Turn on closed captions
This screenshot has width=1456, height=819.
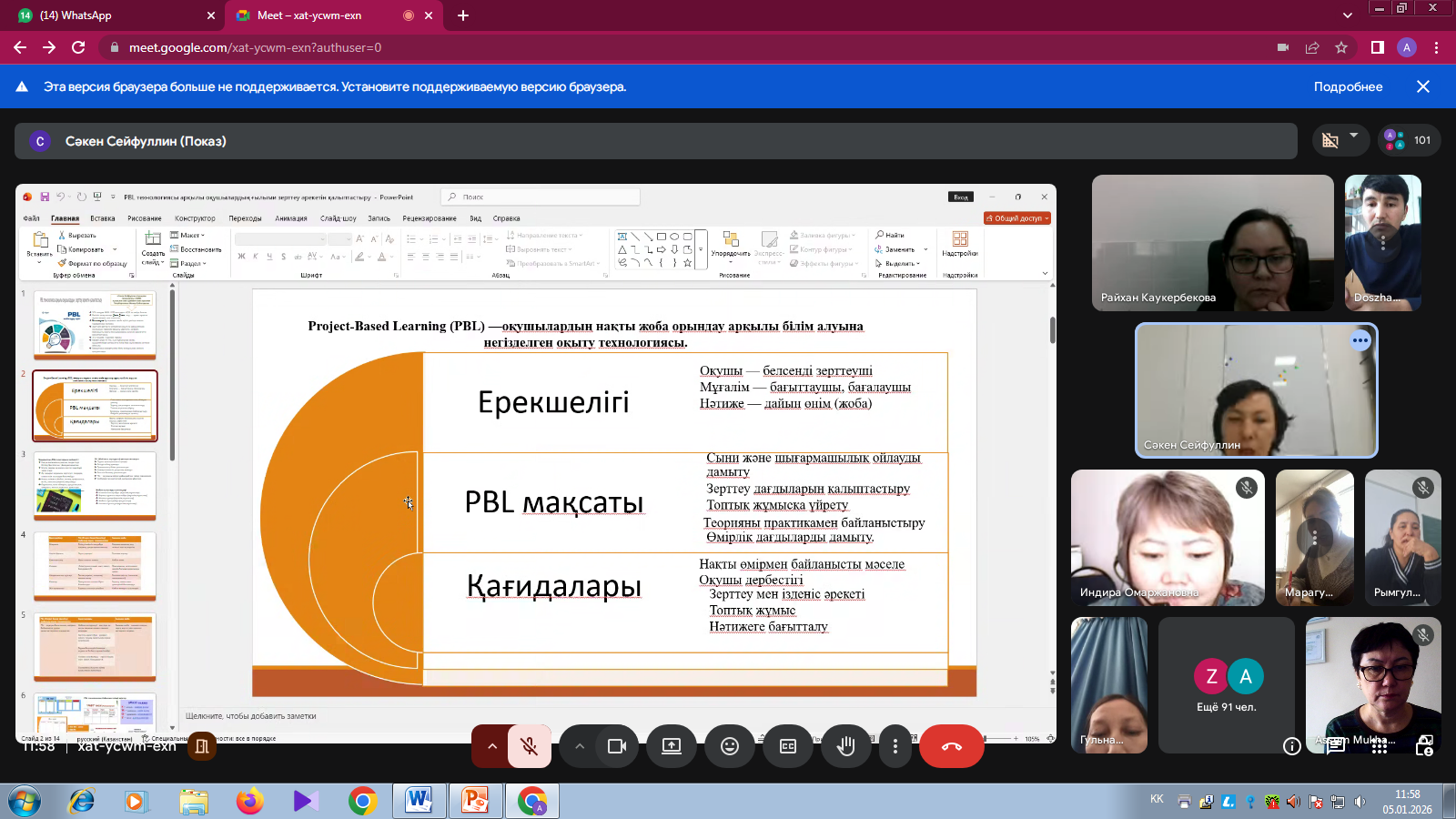[788, 746]
